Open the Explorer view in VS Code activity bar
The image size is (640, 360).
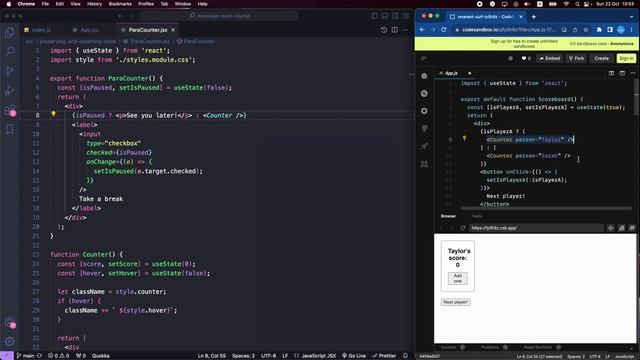(x=9, y=32)
